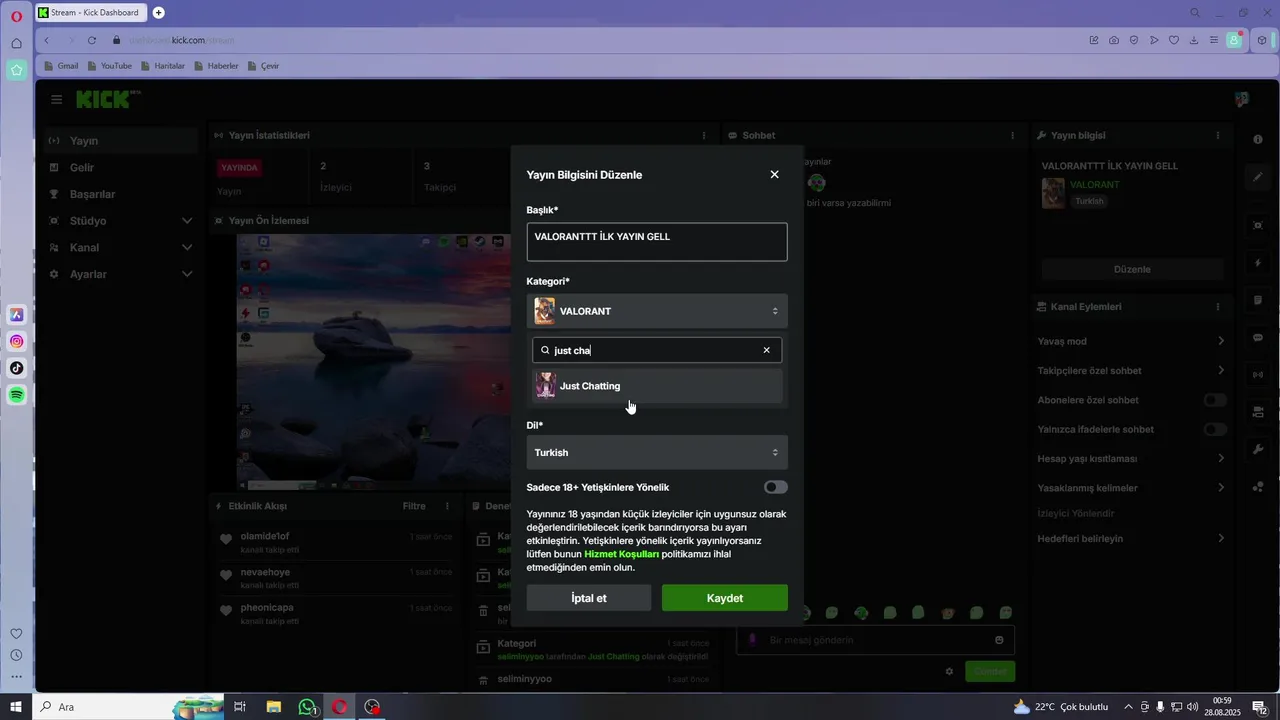Click the Kaydet button

pos(725,598)
